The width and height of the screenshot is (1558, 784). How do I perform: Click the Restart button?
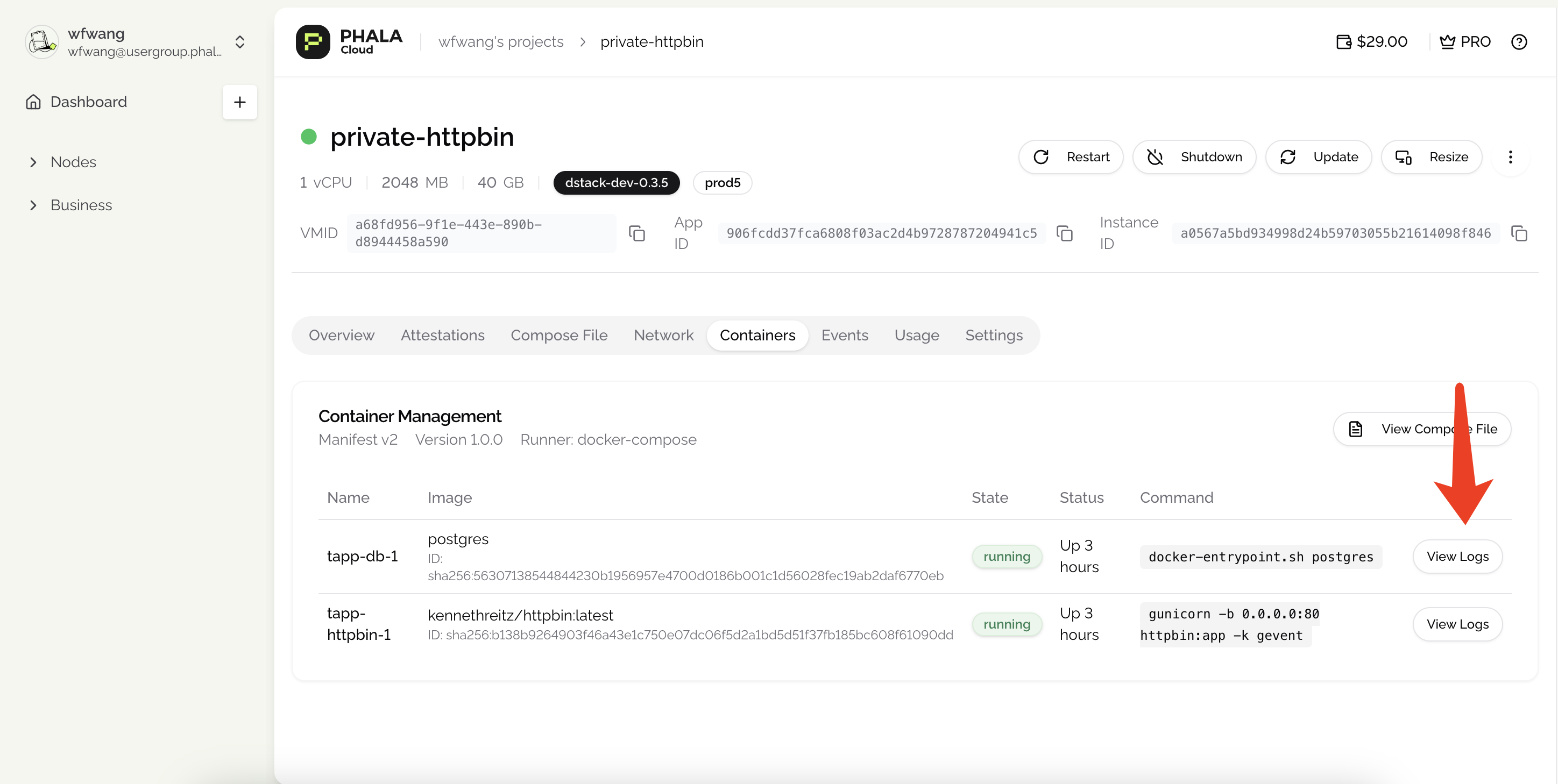pos(1071,157)
